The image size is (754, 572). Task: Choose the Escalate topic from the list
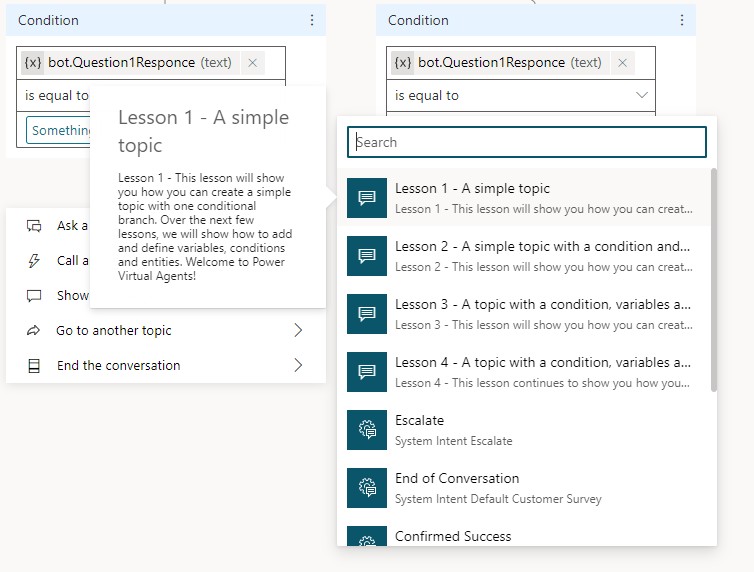coord(524,430)
